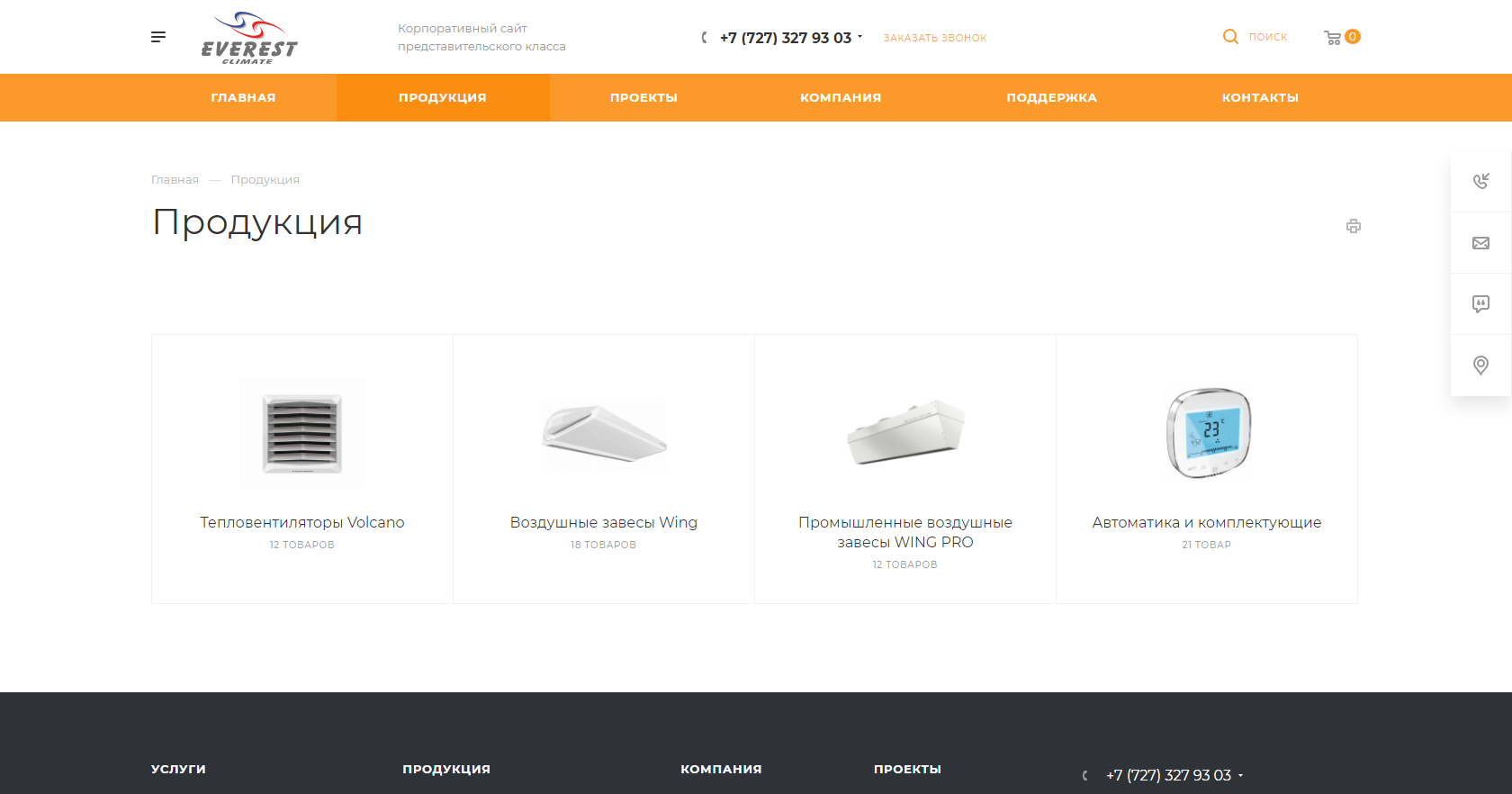Open the КОНТАКТЫ menu item

pyautogui.click(x=1260, y=97)
